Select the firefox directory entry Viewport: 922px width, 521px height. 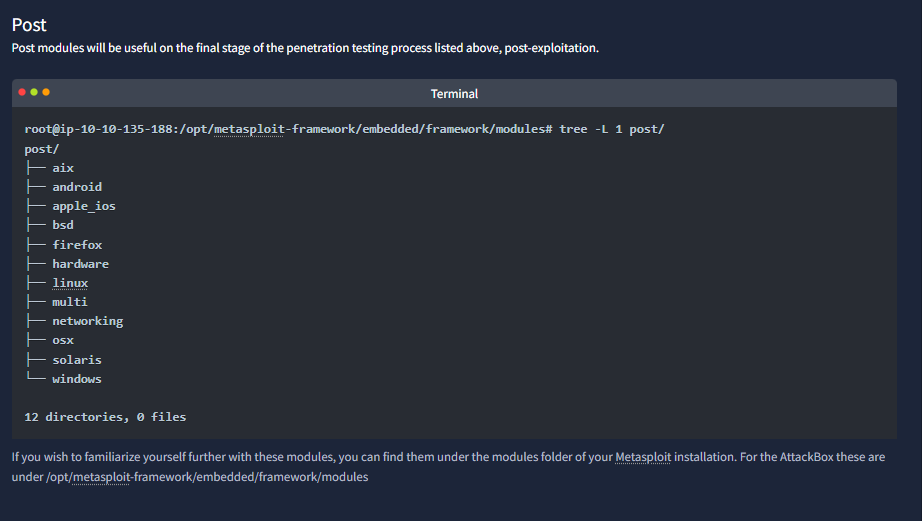[77, 245]
